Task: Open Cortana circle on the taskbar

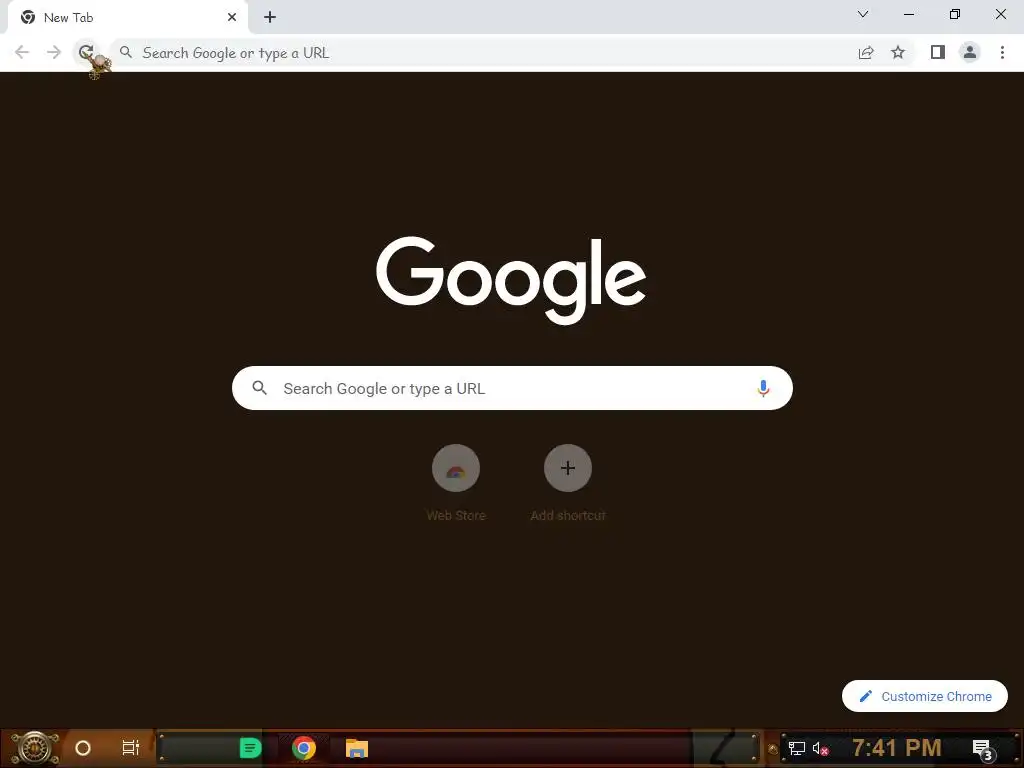Action: (x=82, y=748)
